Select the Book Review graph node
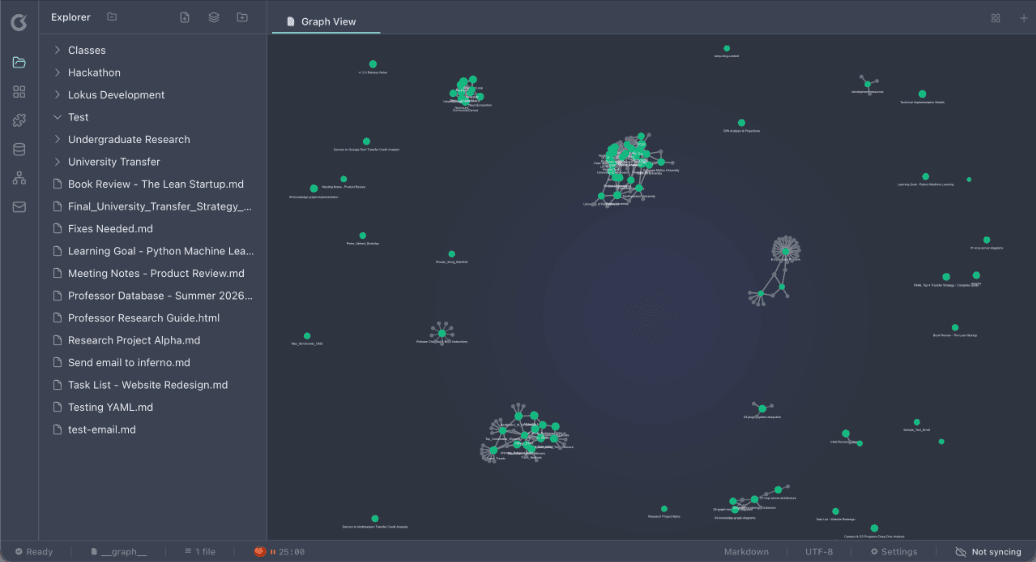 tap(955, 328)
